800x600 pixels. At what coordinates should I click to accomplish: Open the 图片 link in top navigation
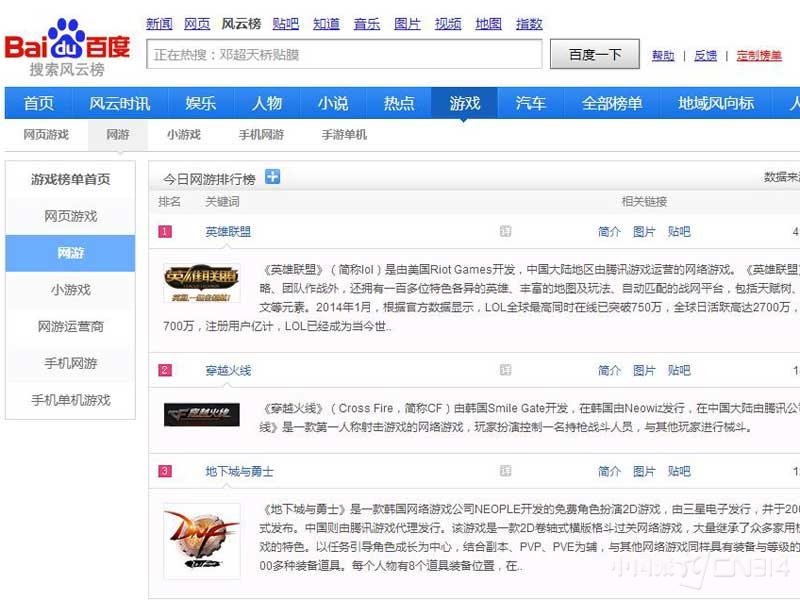[x=407, y=24]
